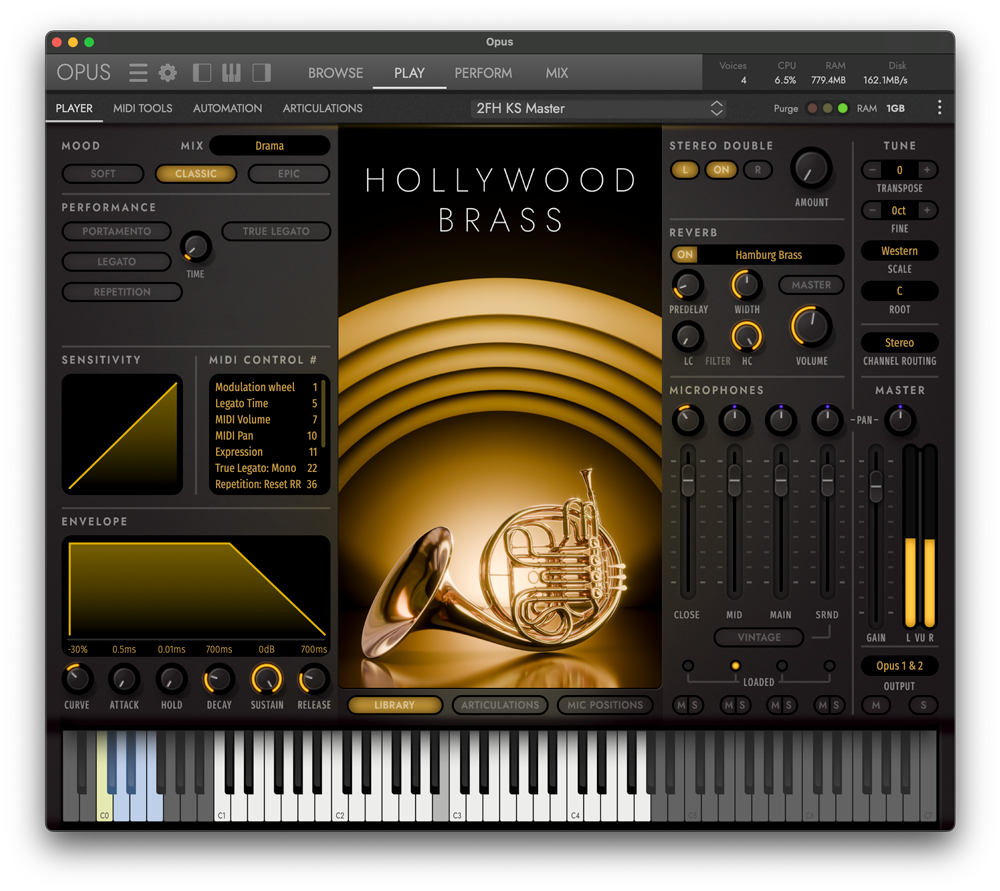Toggle the left sidebar panel icon

point(202,73)
